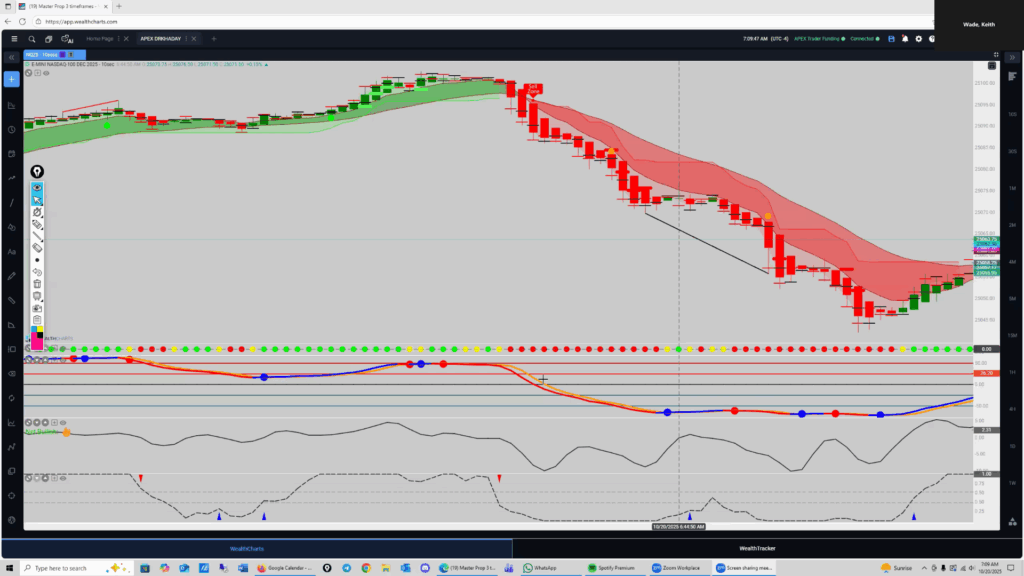
Task: Toggle the eye visibility in drawing palette
Action: pos(37,187)
